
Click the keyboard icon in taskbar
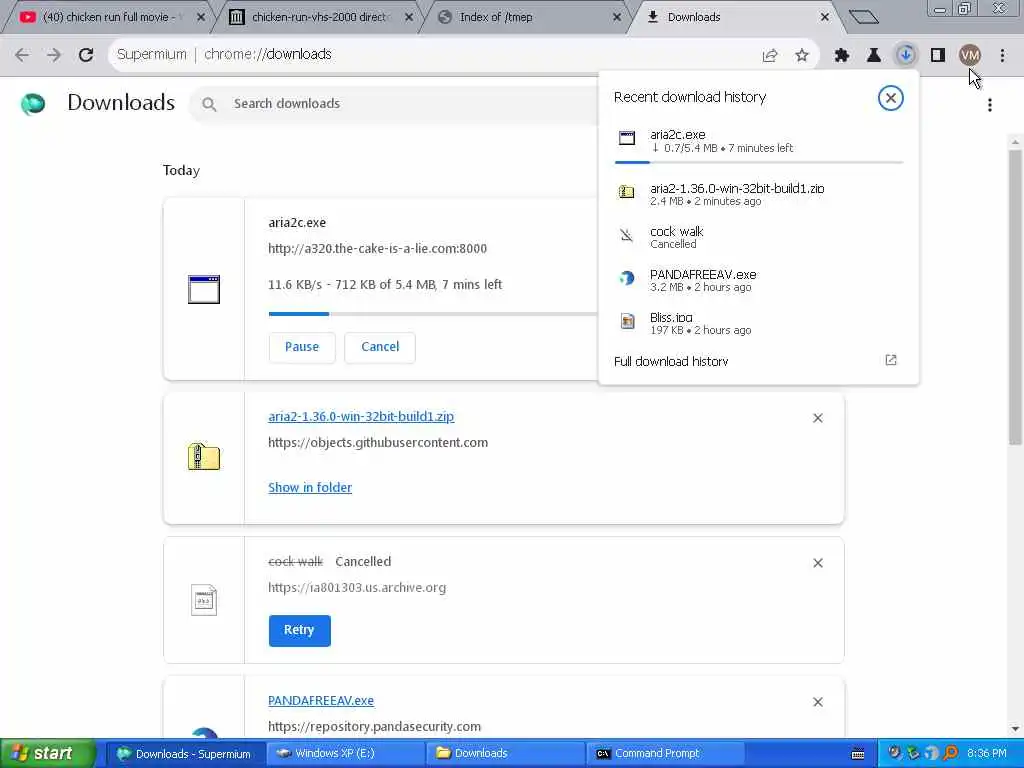point(858,754)
